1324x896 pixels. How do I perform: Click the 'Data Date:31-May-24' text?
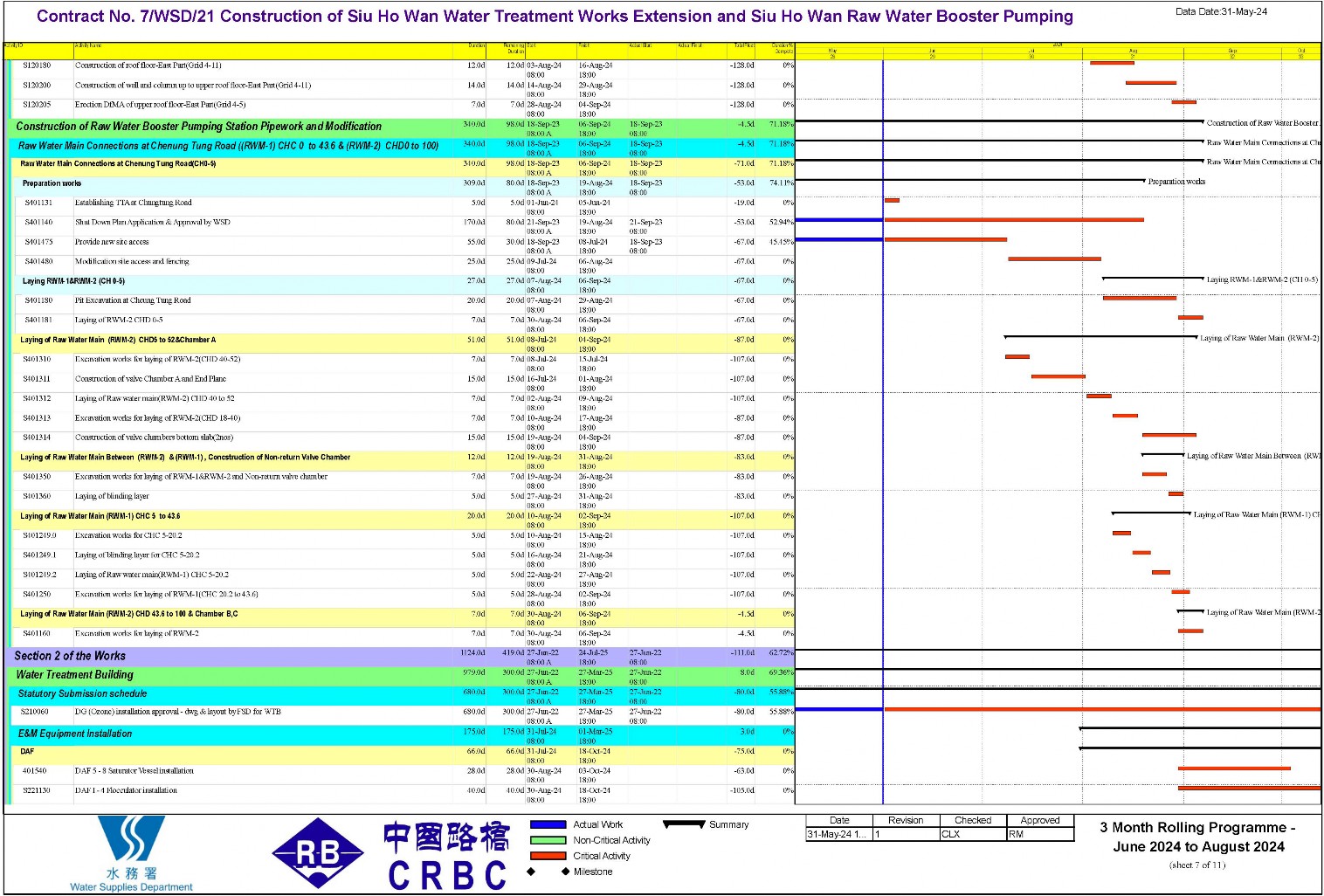pyautogui.click(x=1221, y=11)
